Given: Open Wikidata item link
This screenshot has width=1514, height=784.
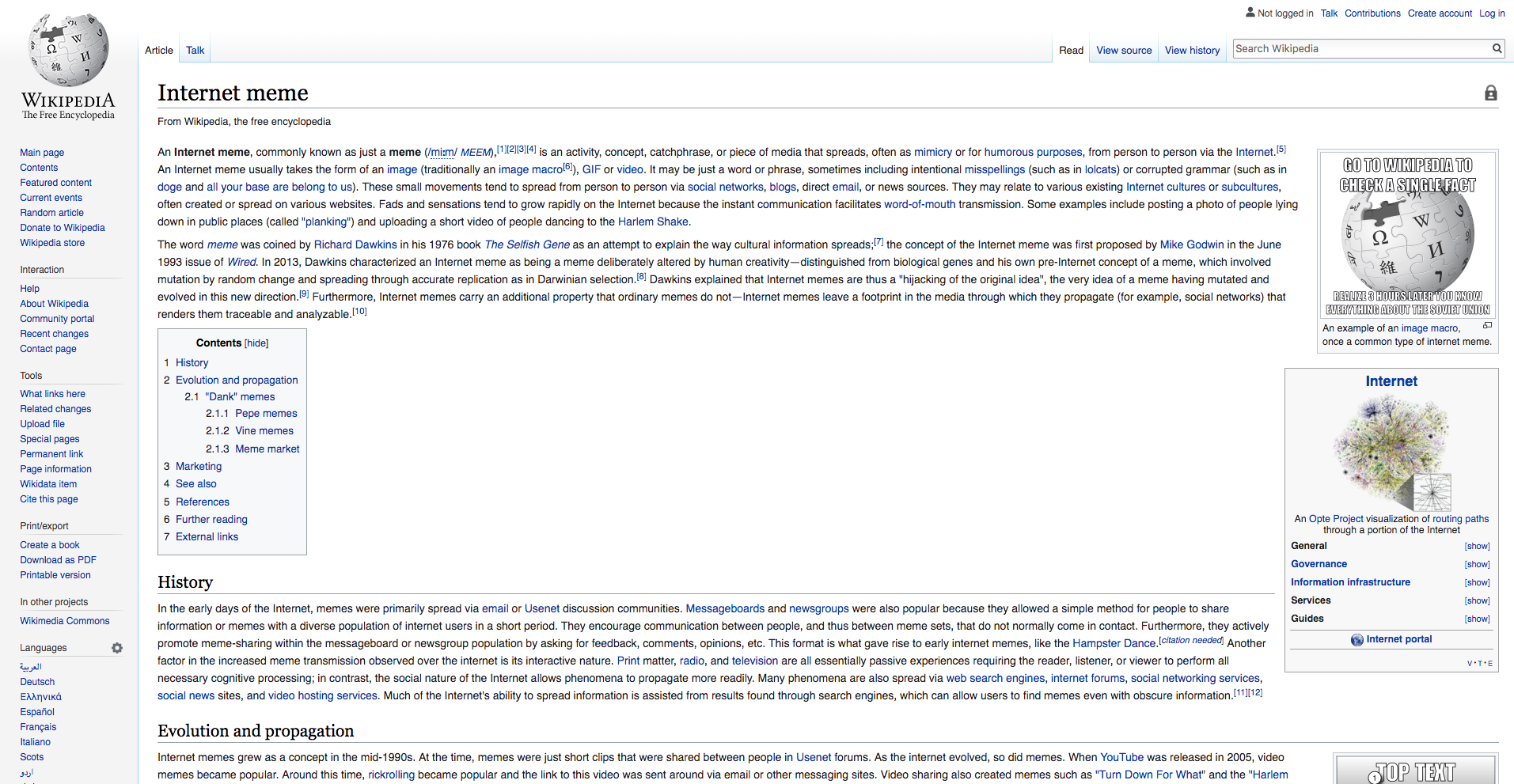Looking at the screenshot, I should [48, 484].
